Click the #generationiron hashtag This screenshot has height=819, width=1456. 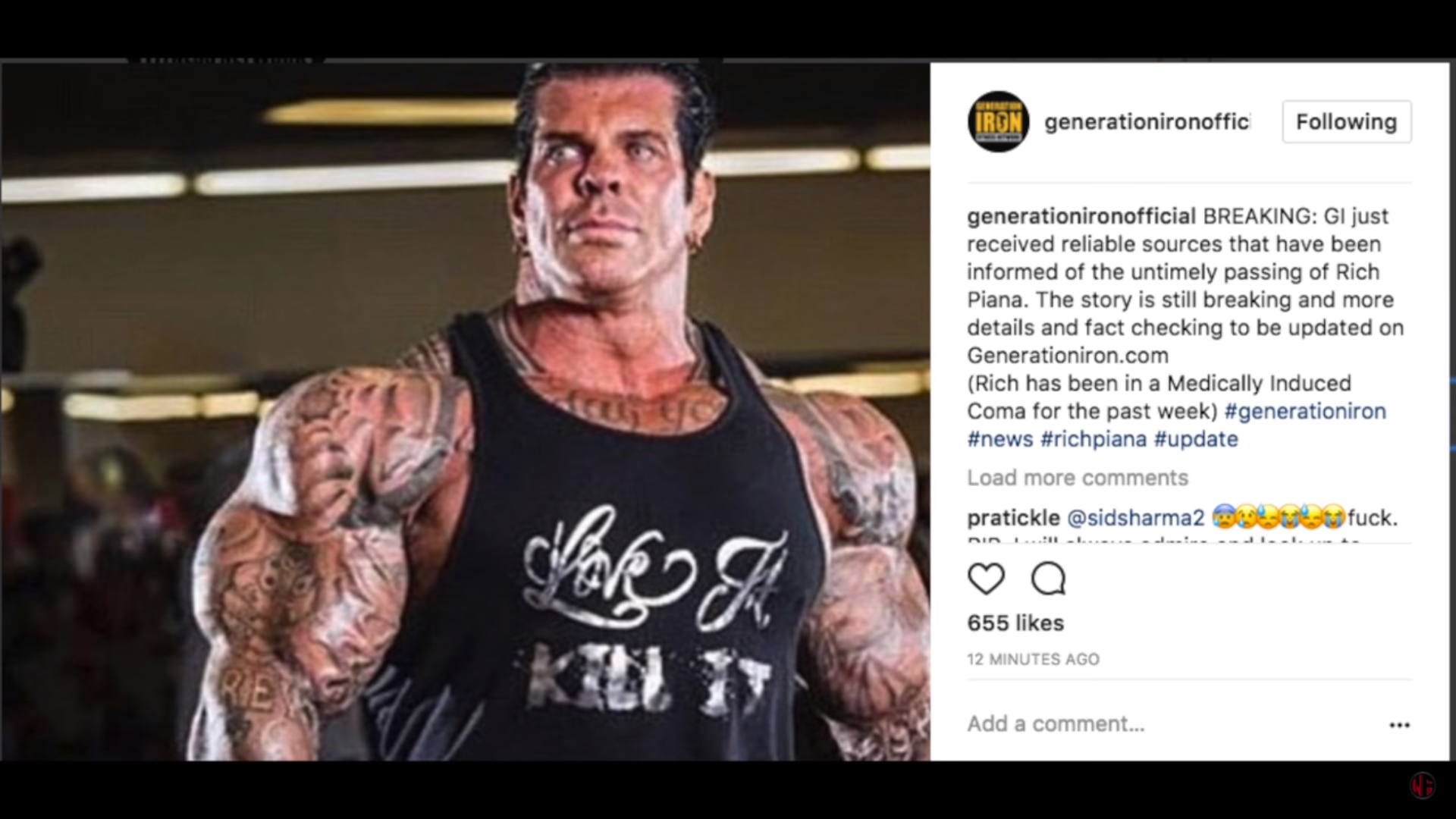point(1305,411)
